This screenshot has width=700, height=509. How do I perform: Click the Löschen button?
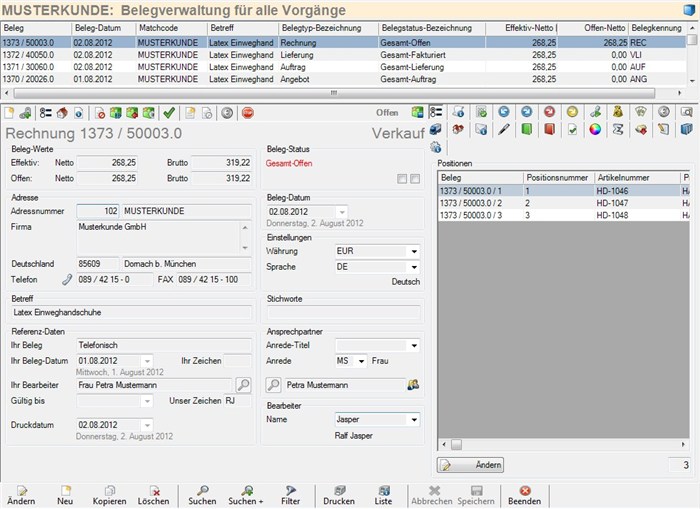pyautogui.click(x=154, y=496)
